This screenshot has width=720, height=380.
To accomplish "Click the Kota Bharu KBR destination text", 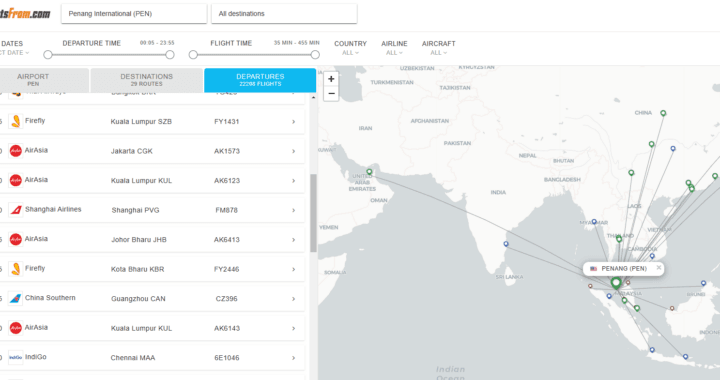I will (x=137, y=269).
